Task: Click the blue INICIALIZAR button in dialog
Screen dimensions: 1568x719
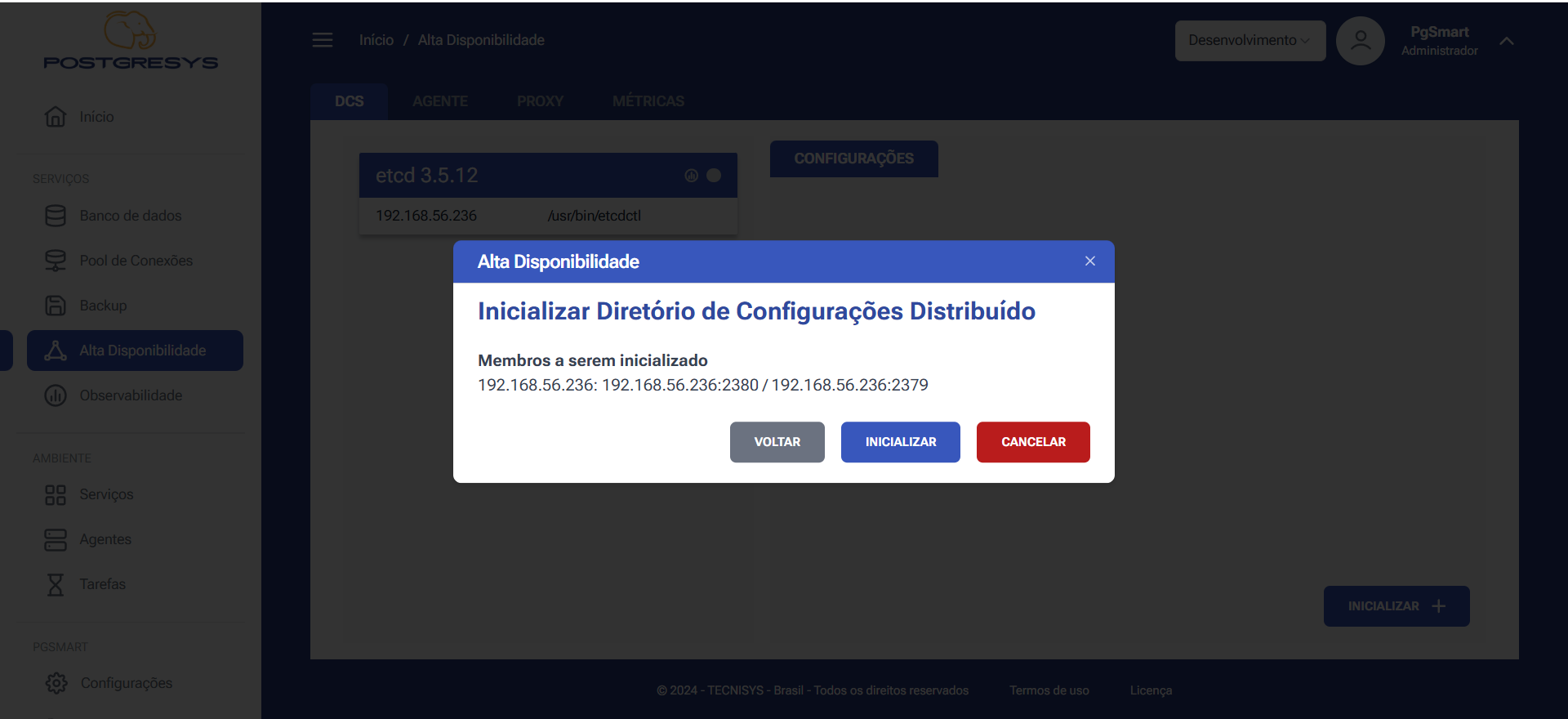Action: pyautogui.click(x=901, y=442)
